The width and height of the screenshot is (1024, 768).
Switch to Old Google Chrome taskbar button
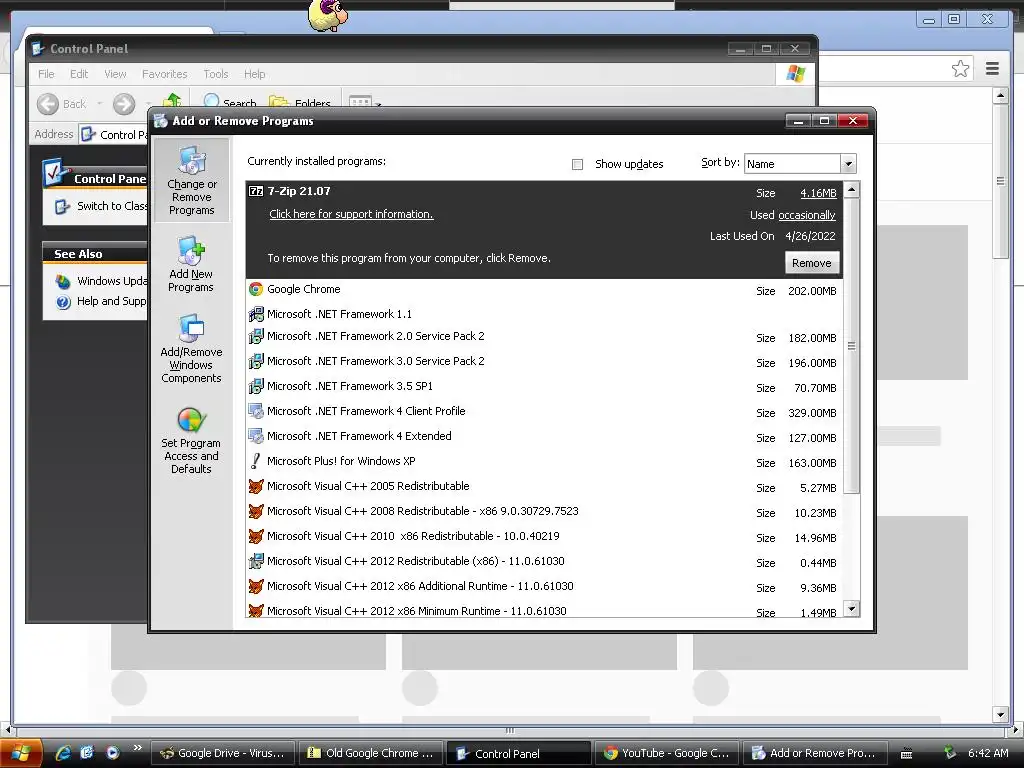tap(371, 753)
